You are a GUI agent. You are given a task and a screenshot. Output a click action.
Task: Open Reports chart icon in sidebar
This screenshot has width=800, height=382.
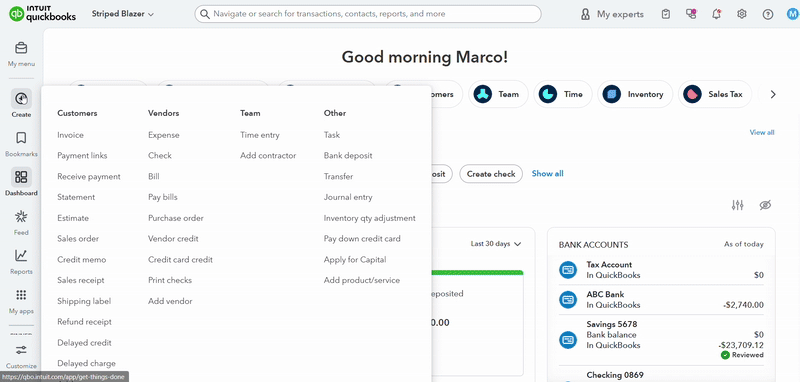click(x=21, y=256)
